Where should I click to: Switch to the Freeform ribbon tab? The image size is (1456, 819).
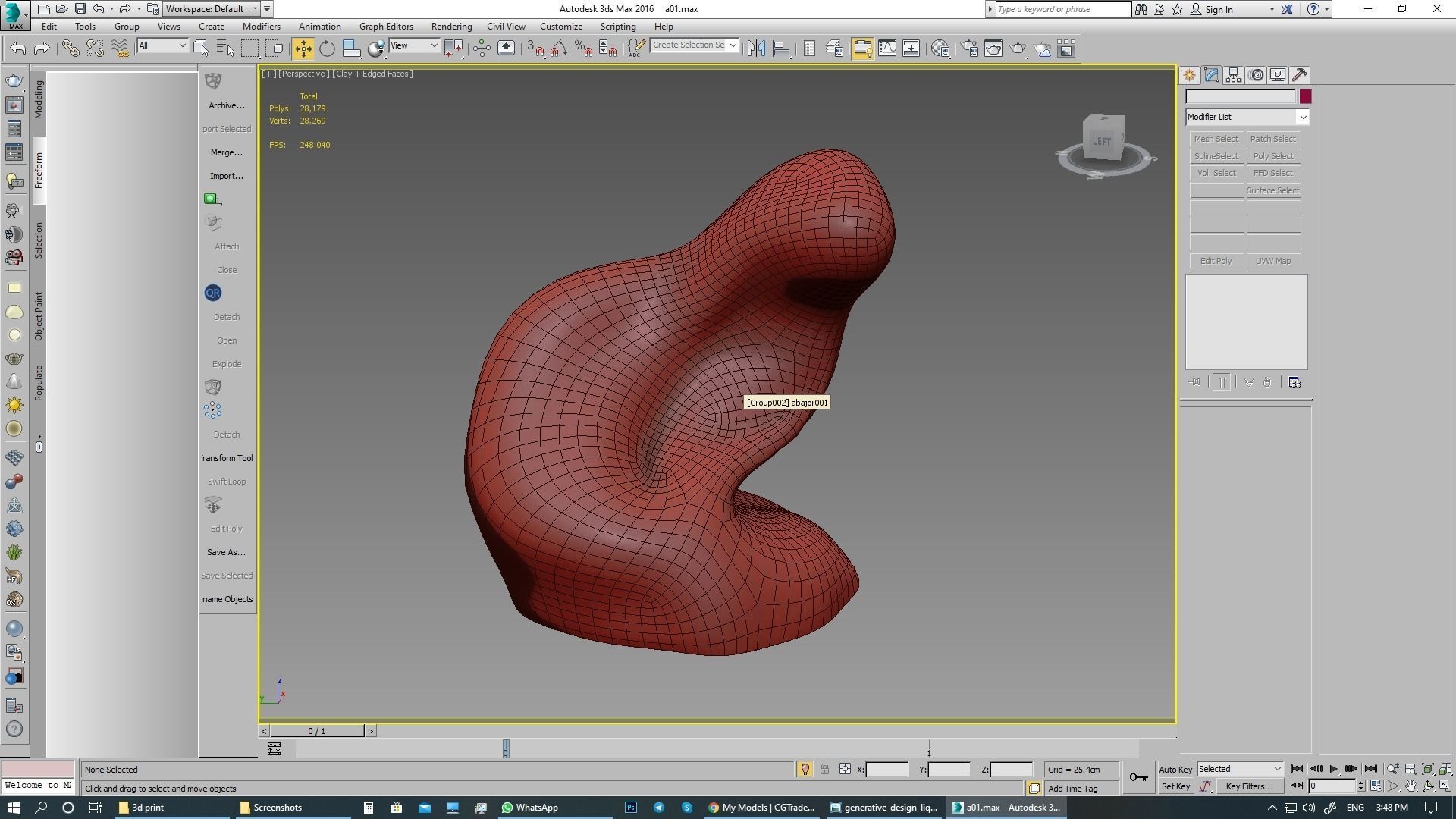click(x=39, y=171)
